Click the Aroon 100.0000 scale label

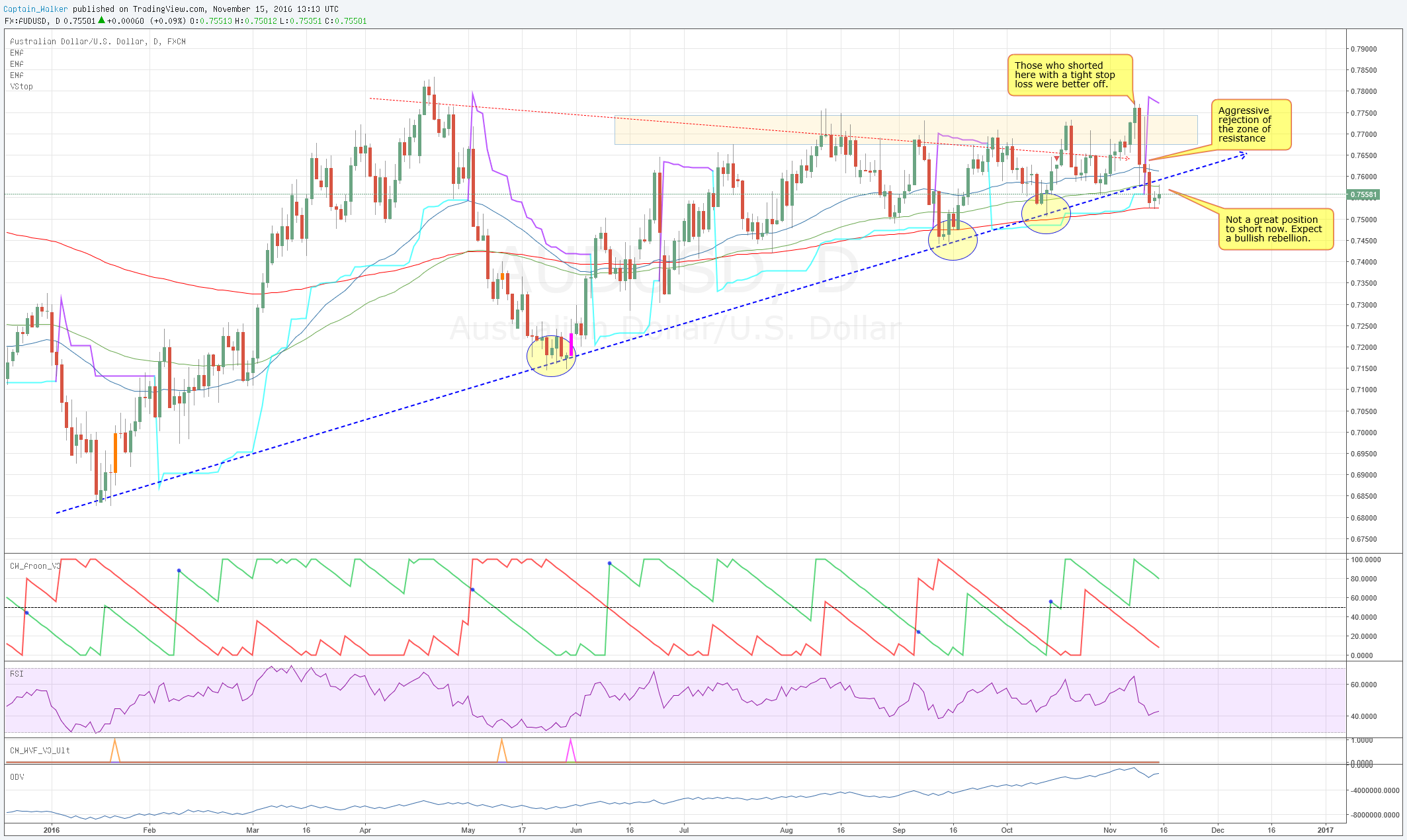[x=1365, y=560]
